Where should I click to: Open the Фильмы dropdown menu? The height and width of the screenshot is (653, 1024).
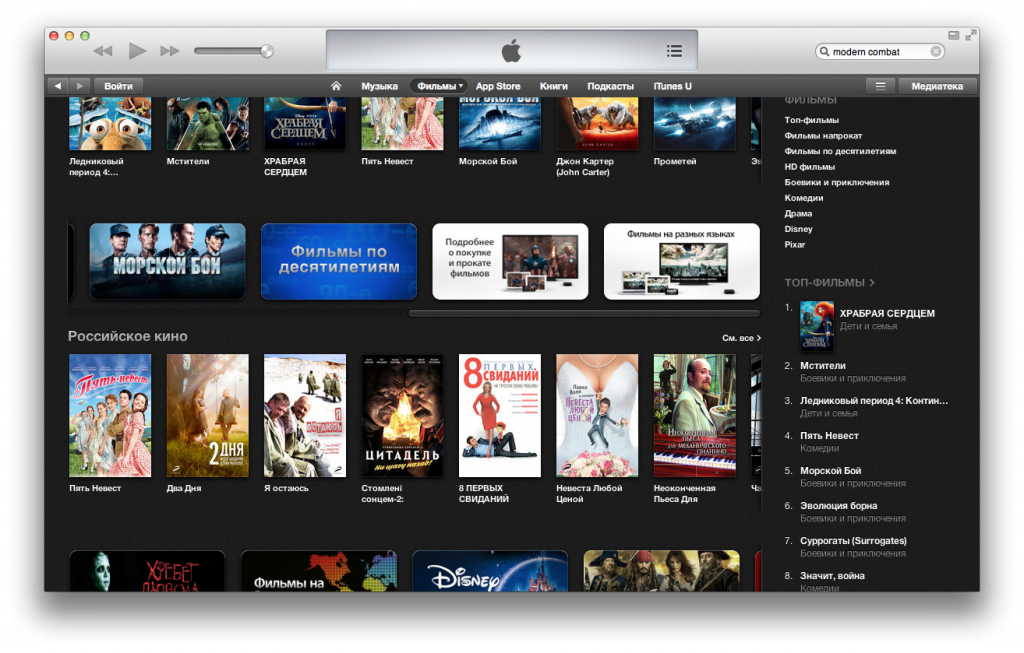point(440,86)
